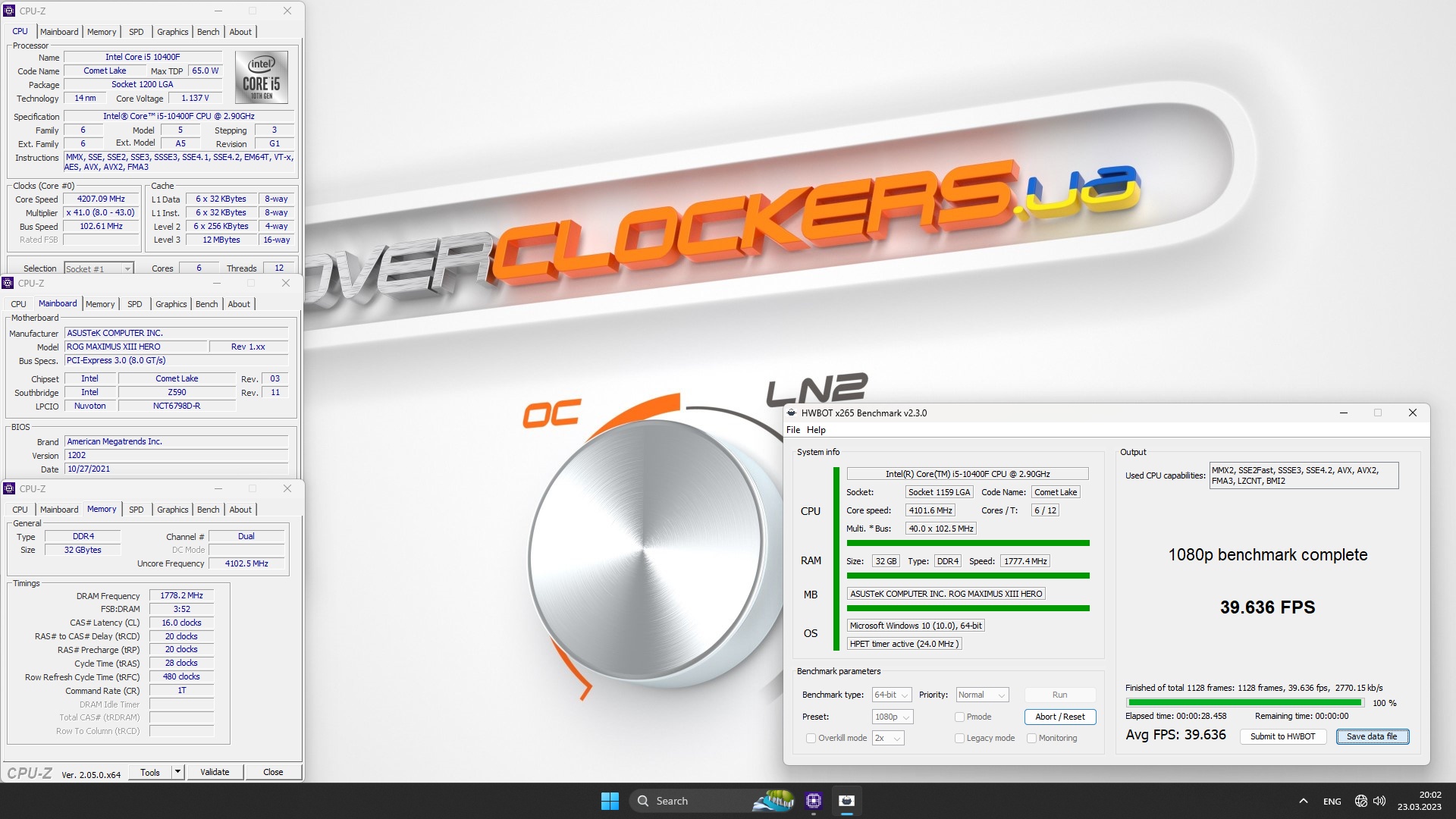The height and width of the screenshot is (819, 1456).
Task: Minimize the top CPU-Z CPU window
Action: coord(218,11)
